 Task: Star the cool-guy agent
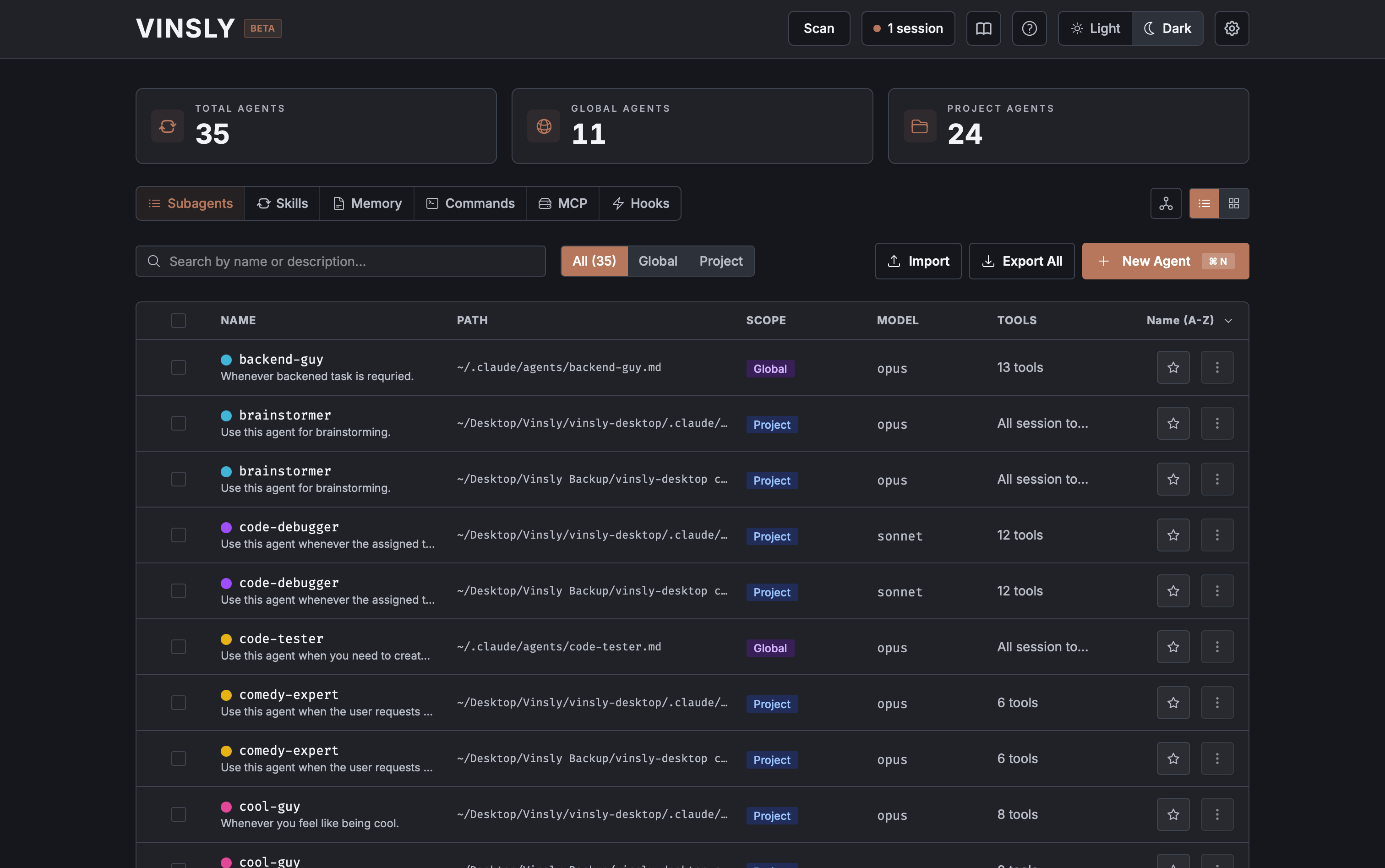click(1172, 813)
